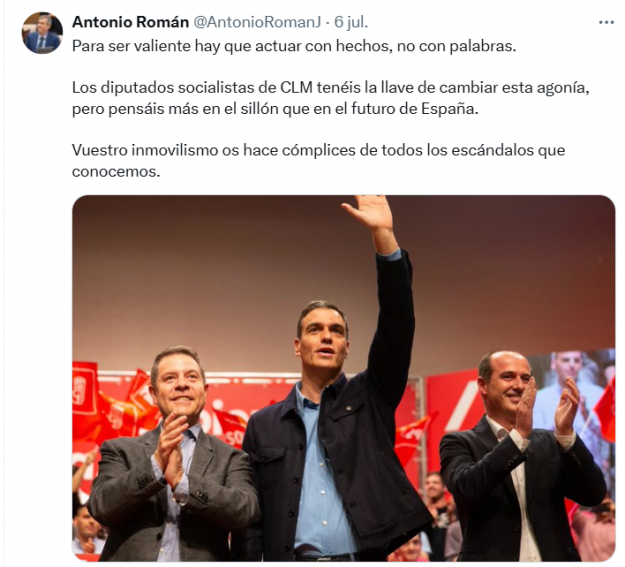Visit the @AntonioRomanJ handle
Image resolution: width=625 pixels, height=567 pixels.
257,22
